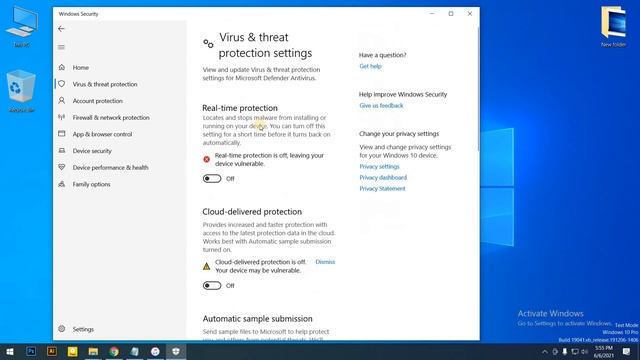640x360 pixels.
Task: Select Virus & threat protection in sidebar
Action: pos(105,84)
